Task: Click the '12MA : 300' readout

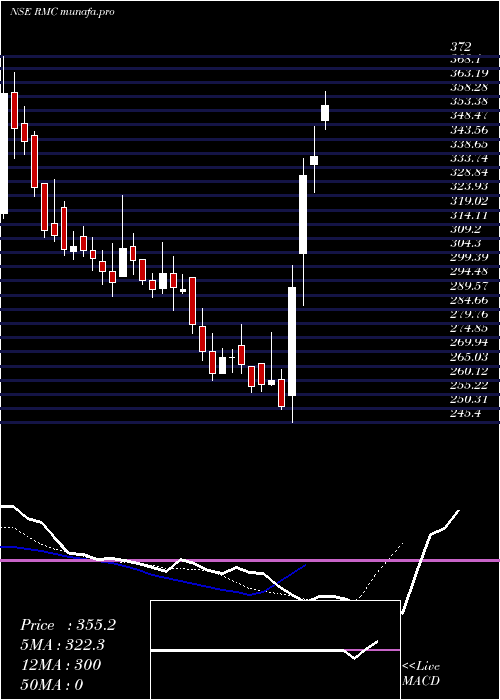Action: 61,665
